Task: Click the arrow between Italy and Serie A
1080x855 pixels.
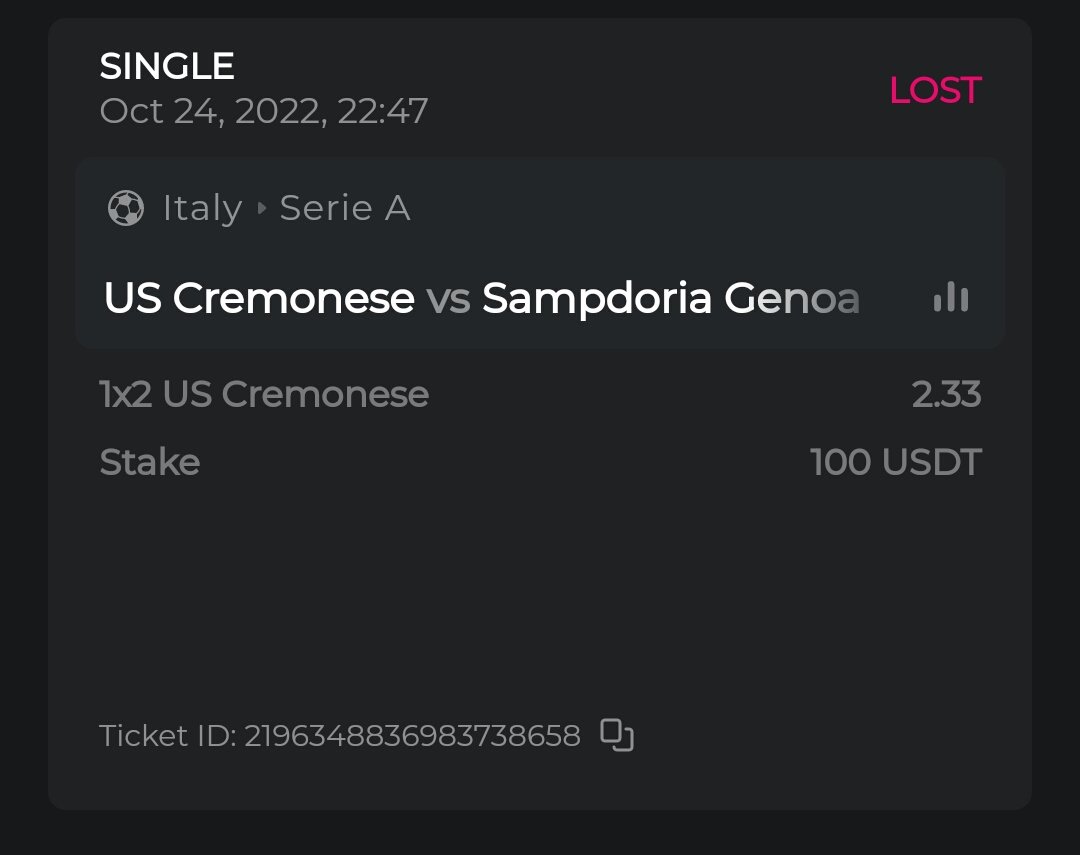Action: tap(261, 208)
